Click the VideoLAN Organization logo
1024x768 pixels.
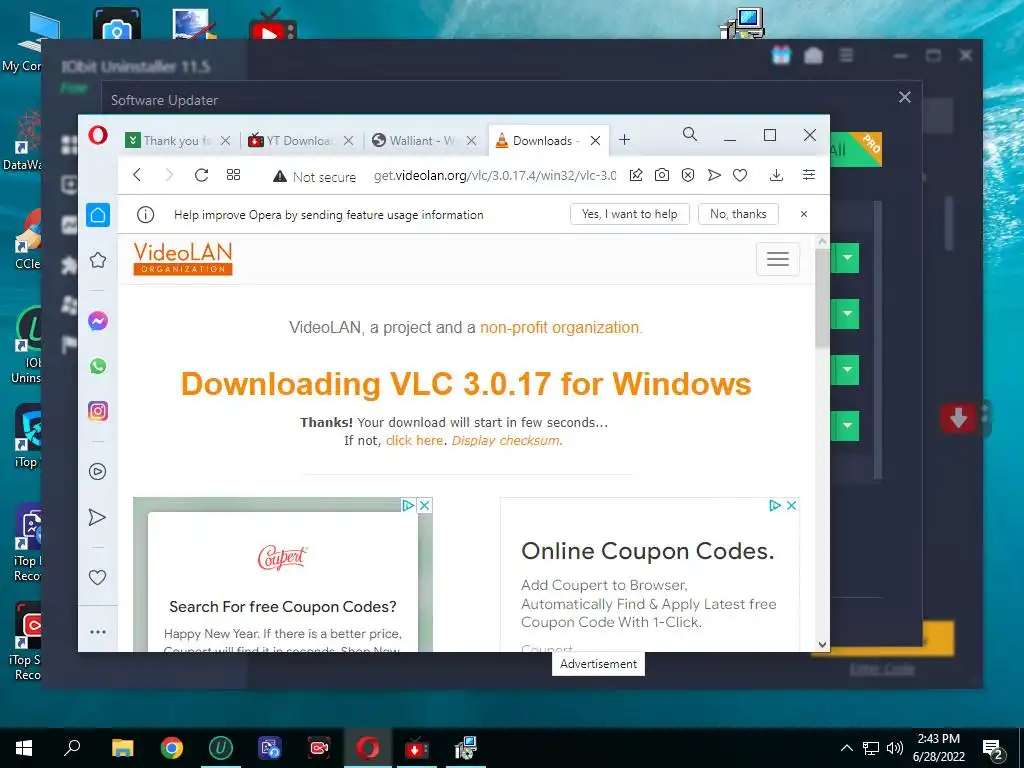click(x=183, y=259)
